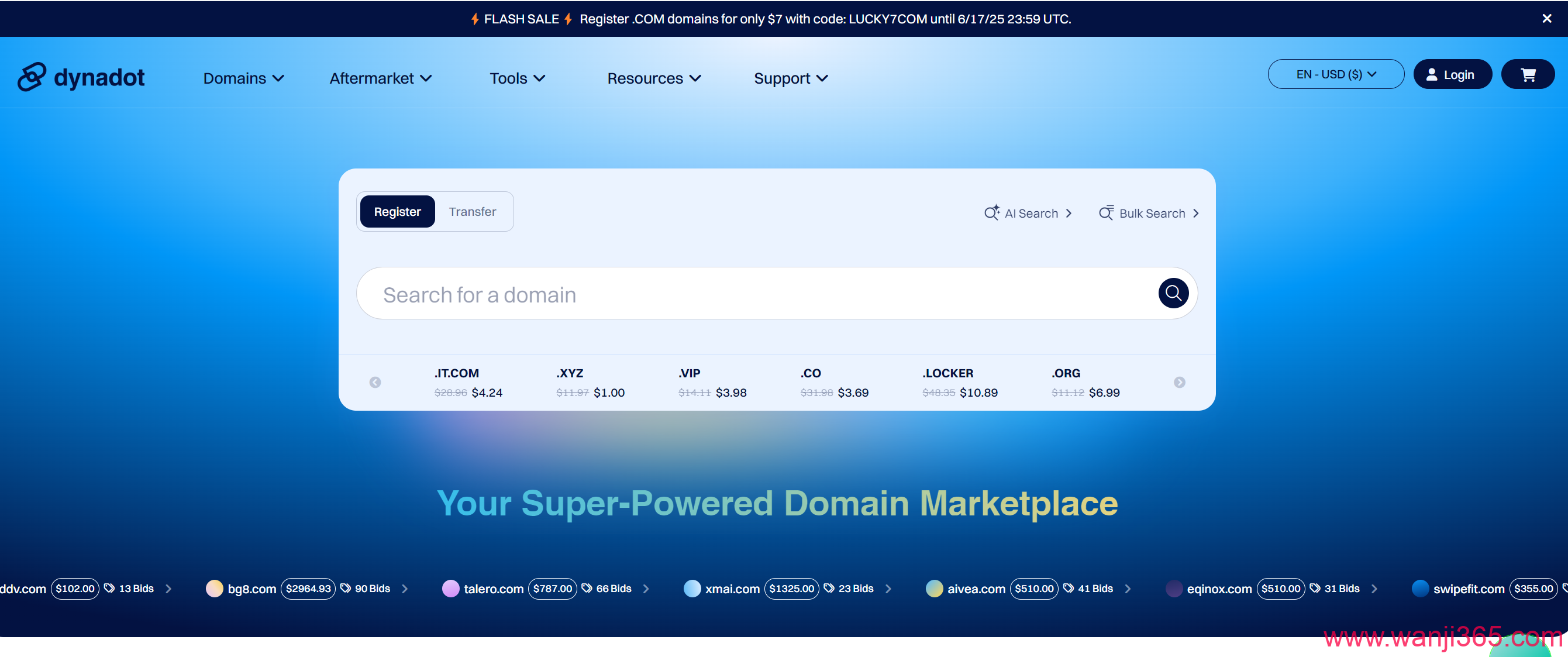Open AI Search link

click(x=1028, y=213)
